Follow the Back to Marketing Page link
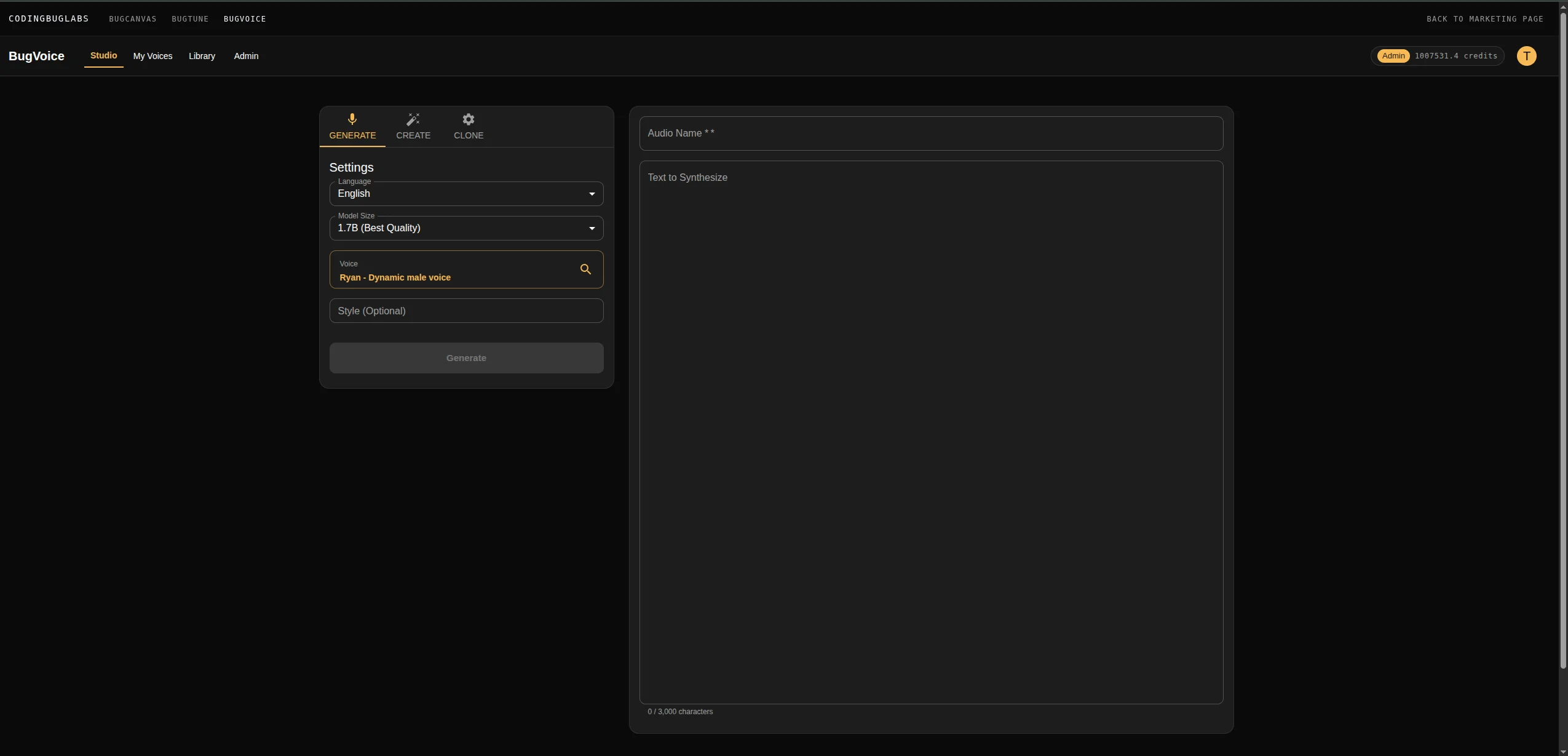Viewport: 1568px width, 756px height. [1485, 18]
